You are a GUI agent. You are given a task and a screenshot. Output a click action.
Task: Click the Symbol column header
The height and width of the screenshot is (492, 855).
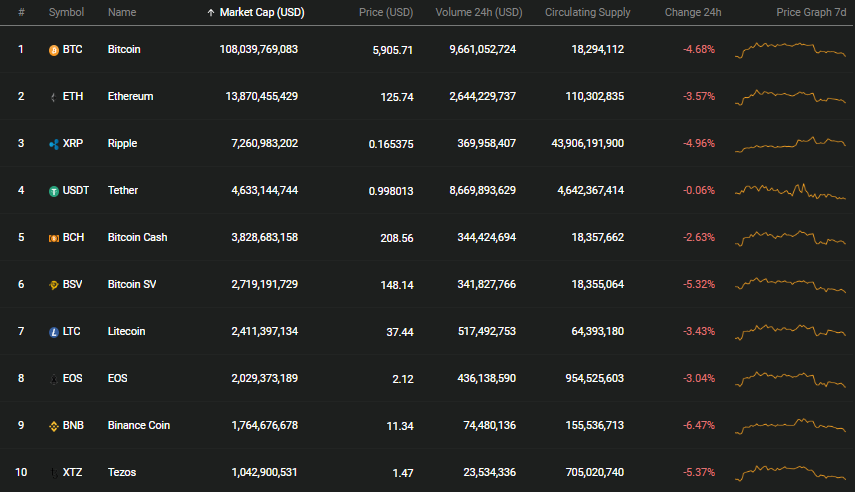click(66, 12)
